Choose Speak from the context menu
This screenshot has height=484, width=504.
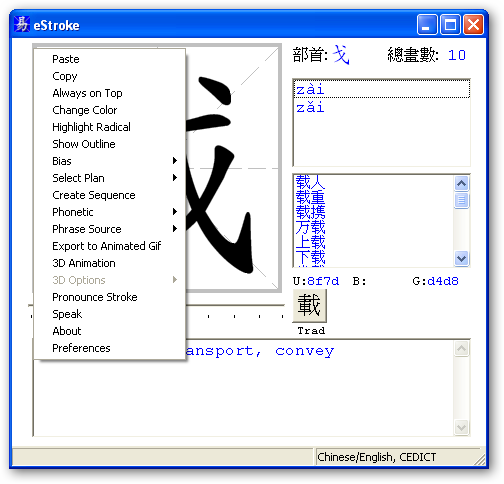(110, 314)
